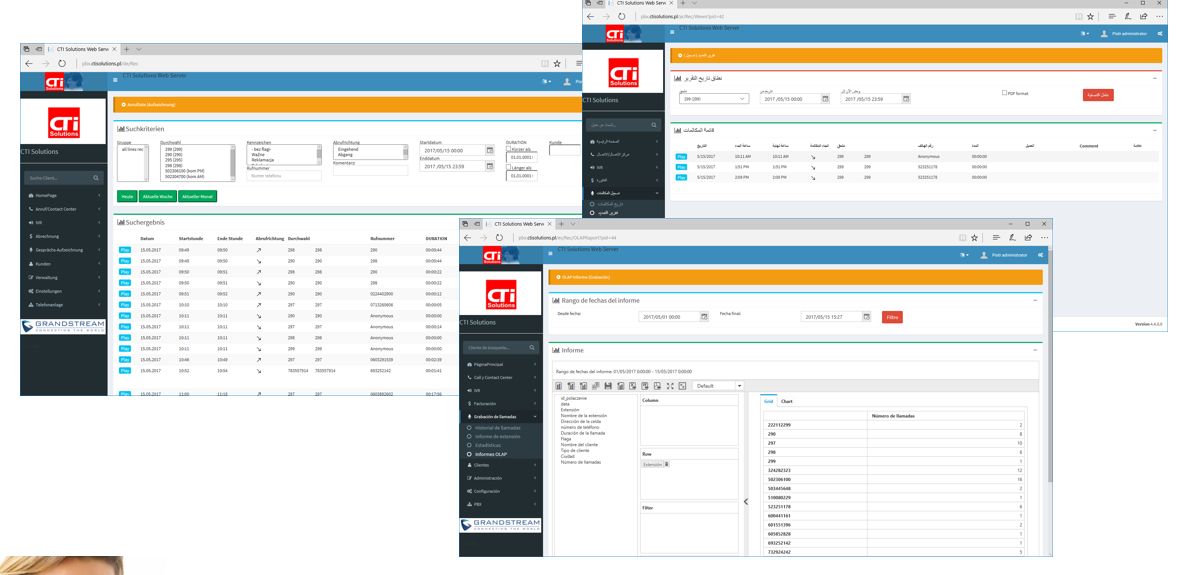Go back in the Arabic browser window
This screenshot has width=1192, height=575.
(589, 16)
